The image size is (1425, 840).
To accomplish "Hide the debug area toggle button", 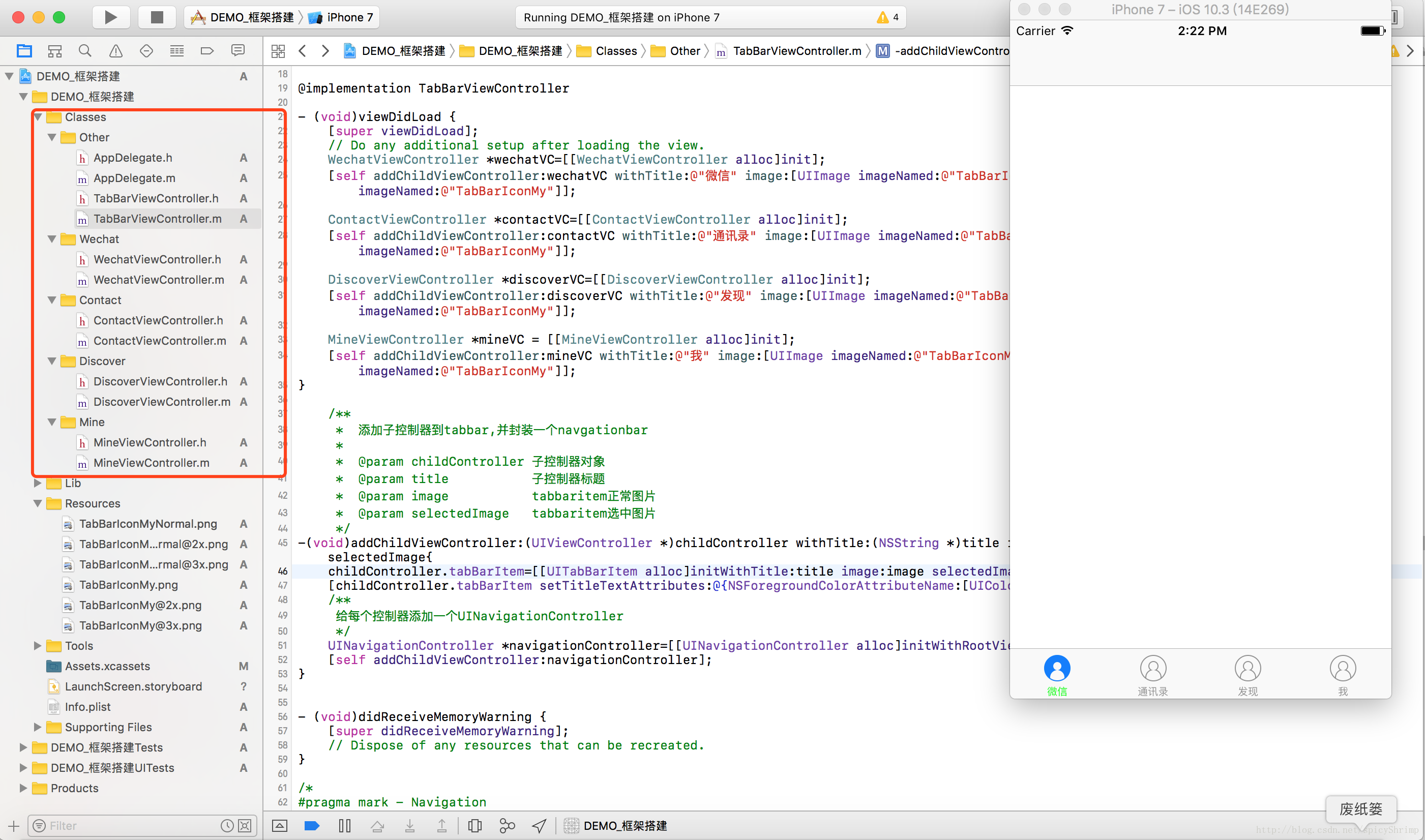I will (280, 826).
